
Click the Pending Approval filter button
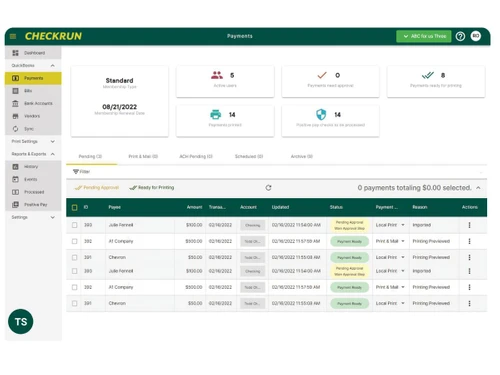click(x=97, y=188)
